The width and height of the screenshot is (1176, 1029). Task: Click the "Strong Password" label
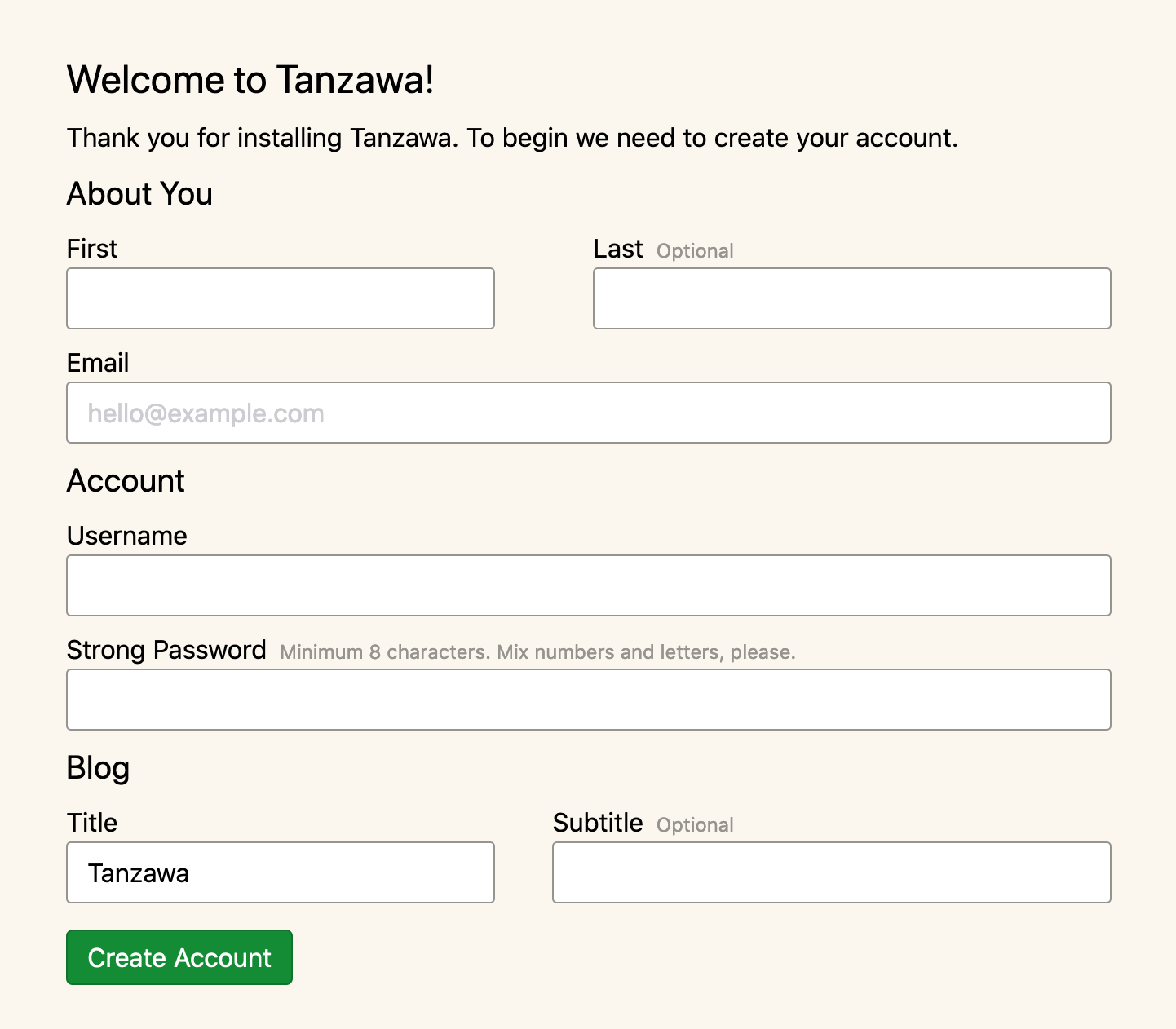pos(166,650)
